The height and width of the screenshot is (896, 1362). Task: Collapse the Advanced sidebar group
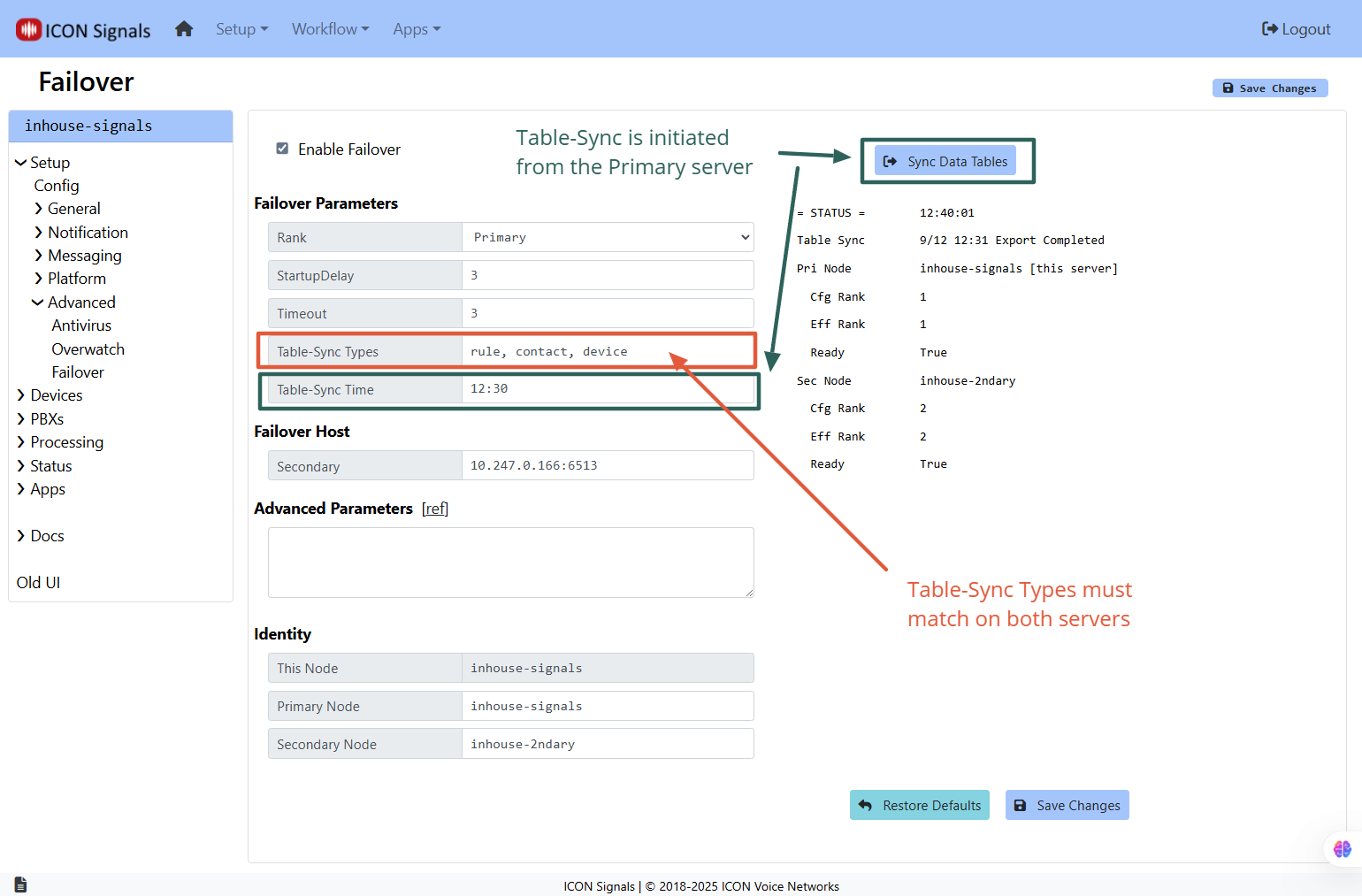80,302
